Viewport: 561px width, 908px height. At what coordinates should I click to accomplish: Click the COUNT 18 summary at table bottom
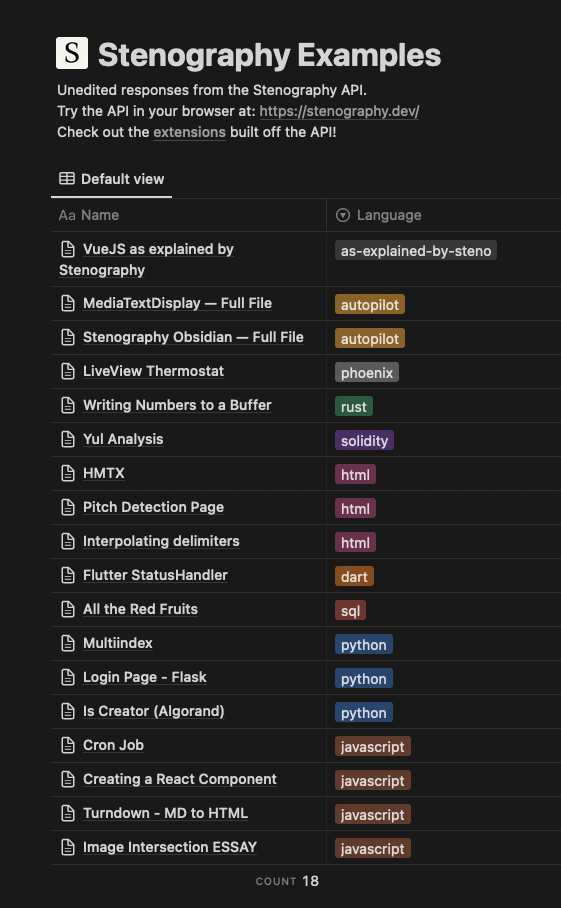[287, 881]
